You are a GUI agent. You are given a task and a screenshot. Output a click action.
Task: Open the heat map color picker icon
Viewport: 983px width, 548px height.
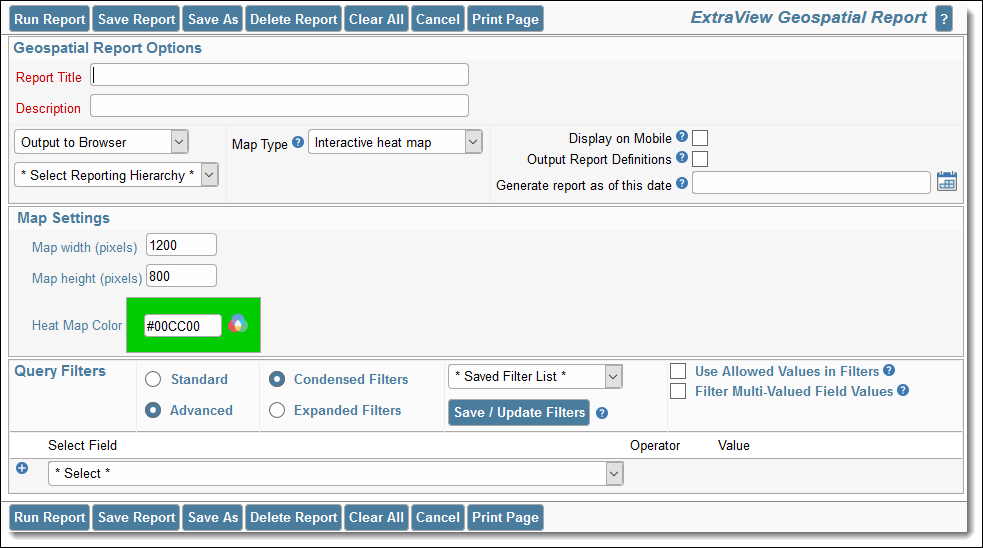pyautogui.click(x=237, y=324)
